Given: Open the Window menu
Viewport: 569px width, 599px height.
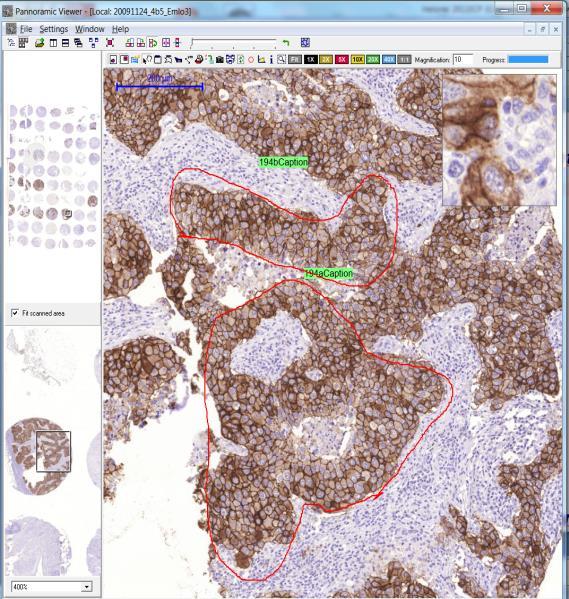Looking at the screenshot, I should point(90,29).
